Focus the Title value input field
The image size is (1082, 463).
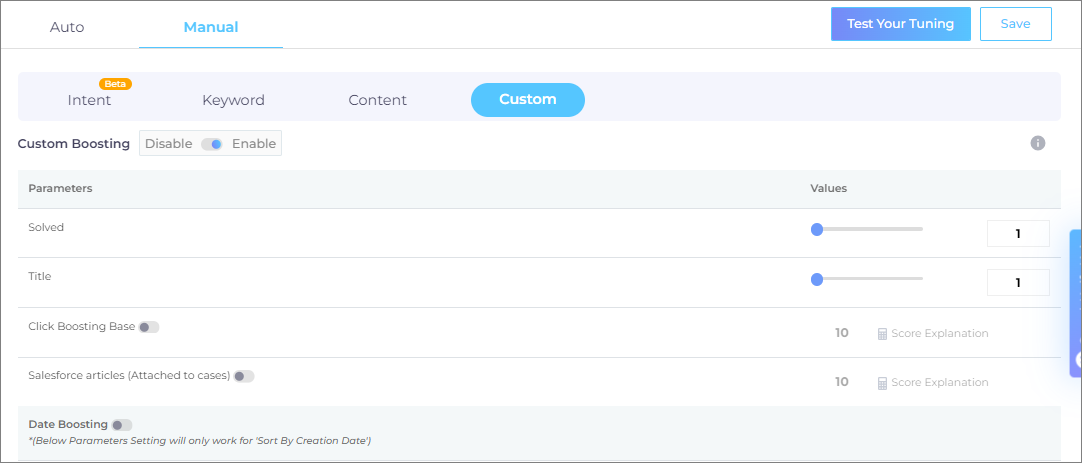coord(1017,282)
